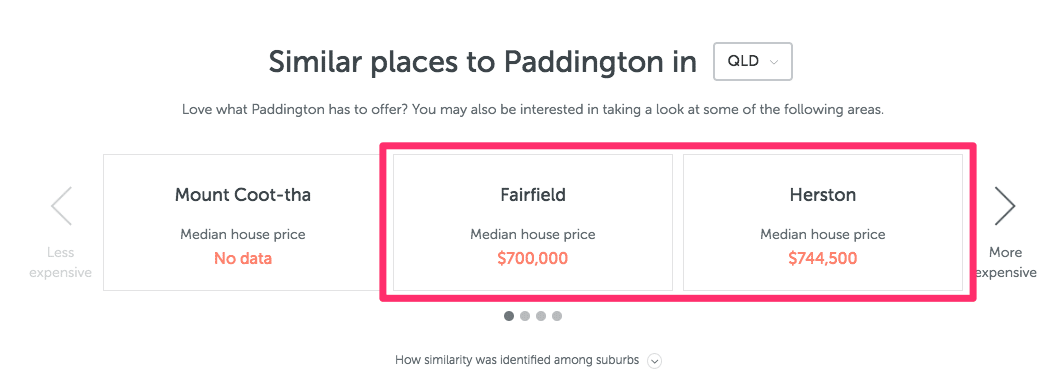Click the right arrow for more expensive suburbs
1061x390 pixels.
(x=1005, y=206)
